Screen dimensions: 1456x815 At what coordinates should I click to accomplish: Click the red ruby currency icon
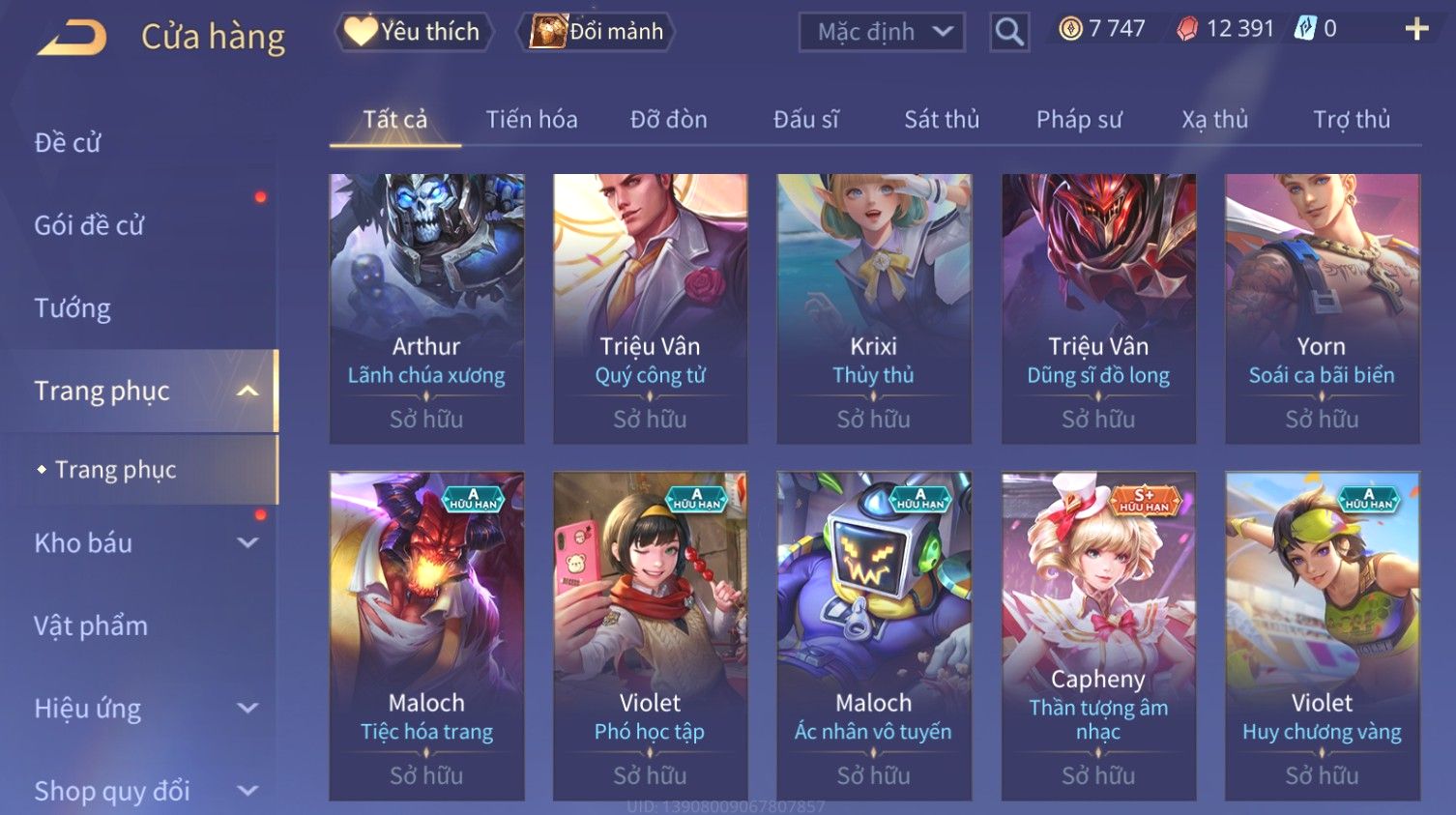tap(1186, 29)
